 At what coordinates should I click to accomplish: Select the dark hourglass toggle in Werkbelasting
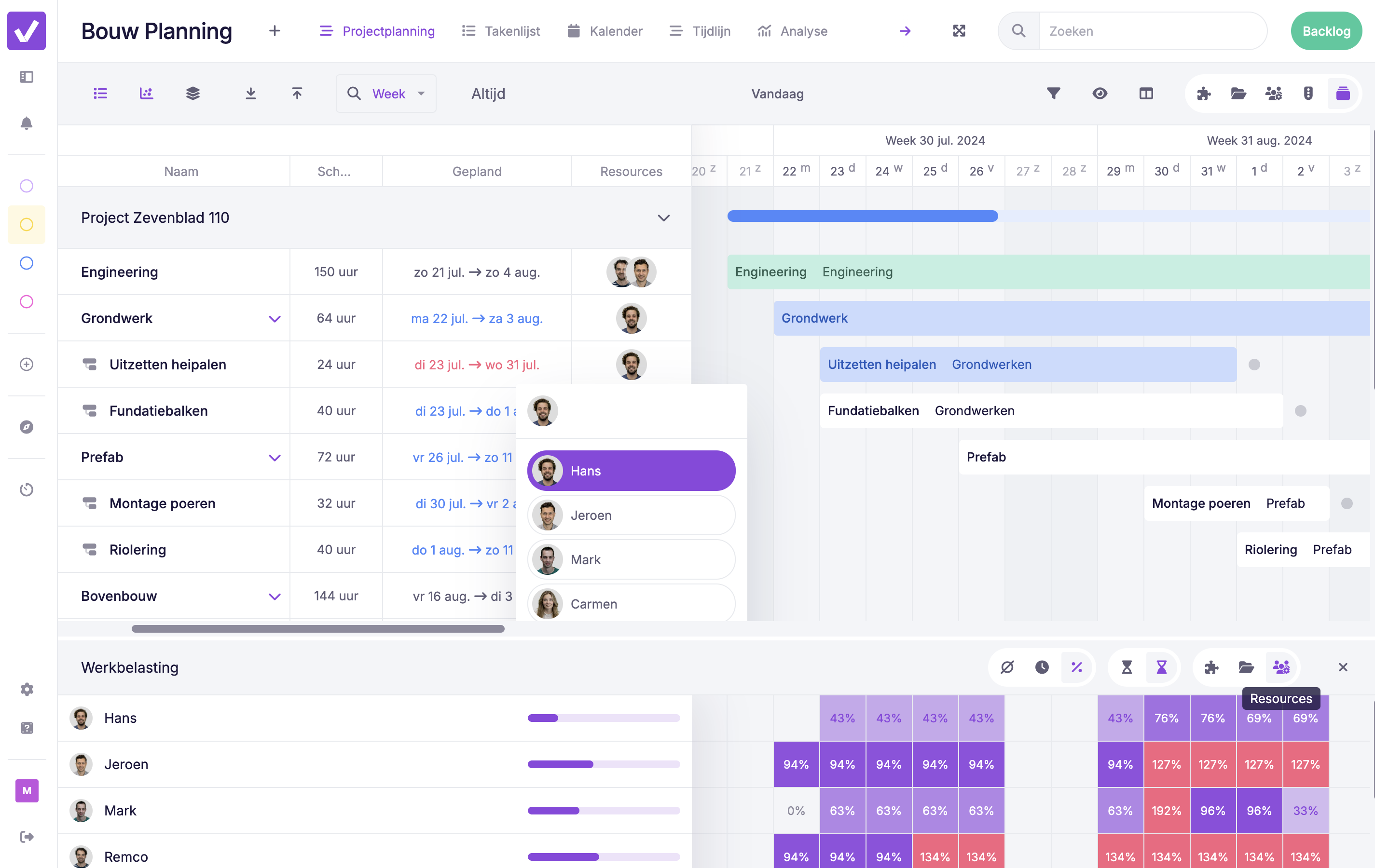point(1127,667)
